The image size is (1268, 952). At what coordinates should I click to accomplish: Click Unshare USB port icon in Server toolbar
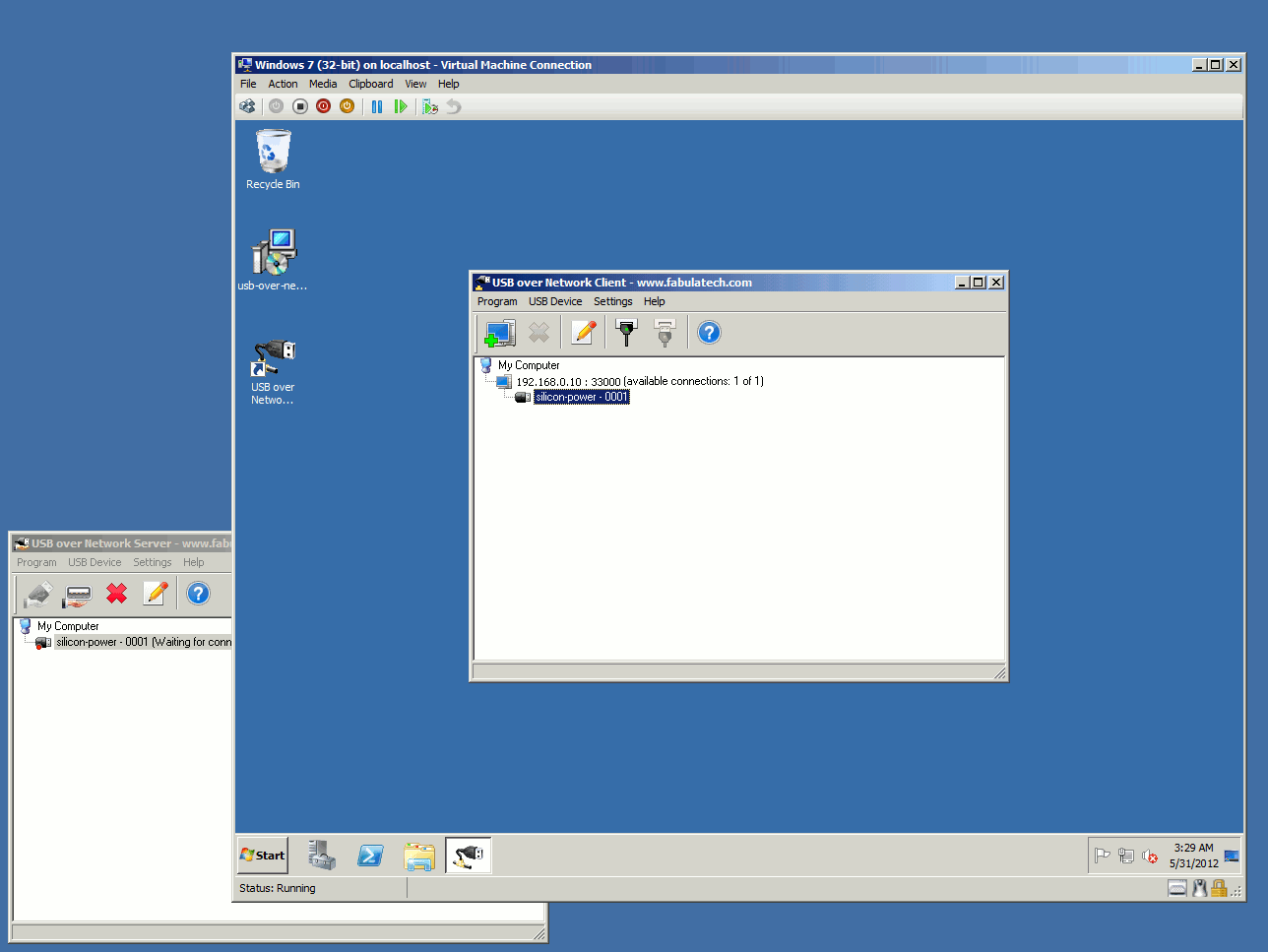[x=77, y=594]
